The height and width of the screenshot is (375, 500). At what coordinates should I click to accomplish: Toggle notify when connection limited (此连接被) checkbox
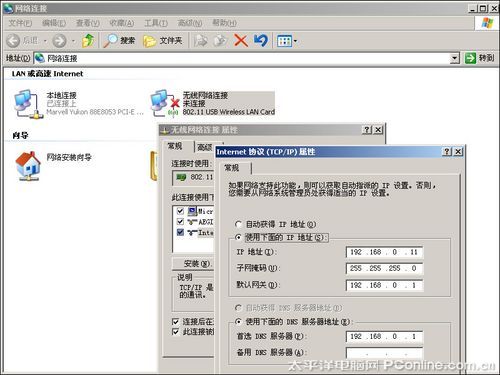click(175, 332)
